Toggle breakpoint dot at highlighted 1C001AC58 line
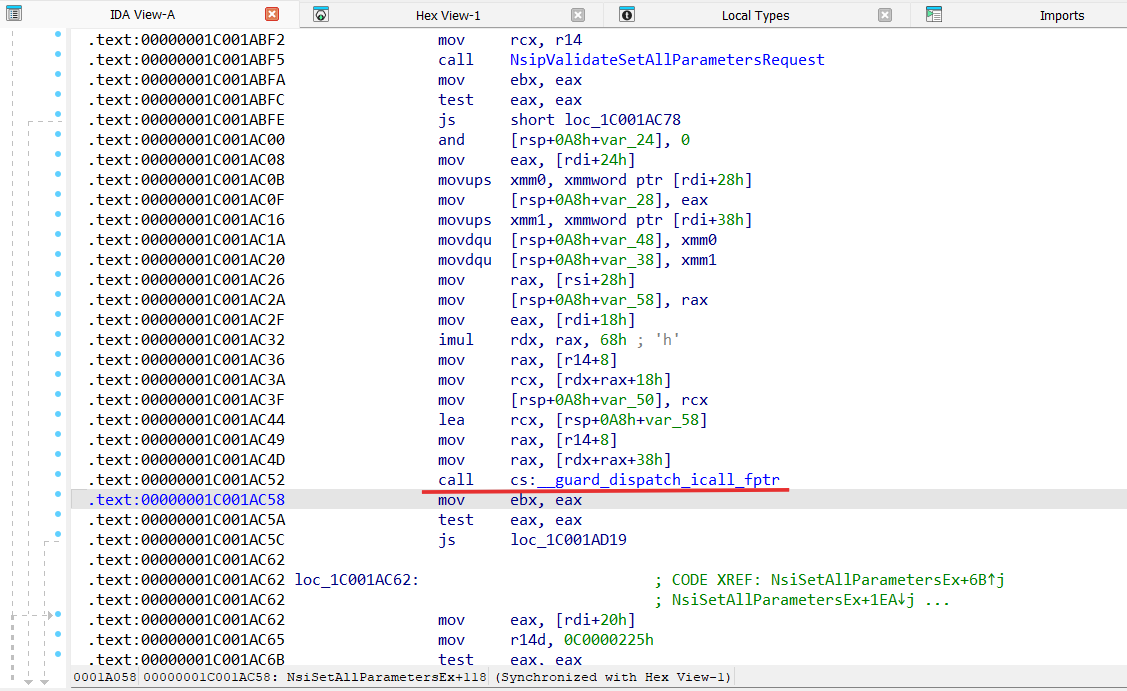 tap(59, 493)
